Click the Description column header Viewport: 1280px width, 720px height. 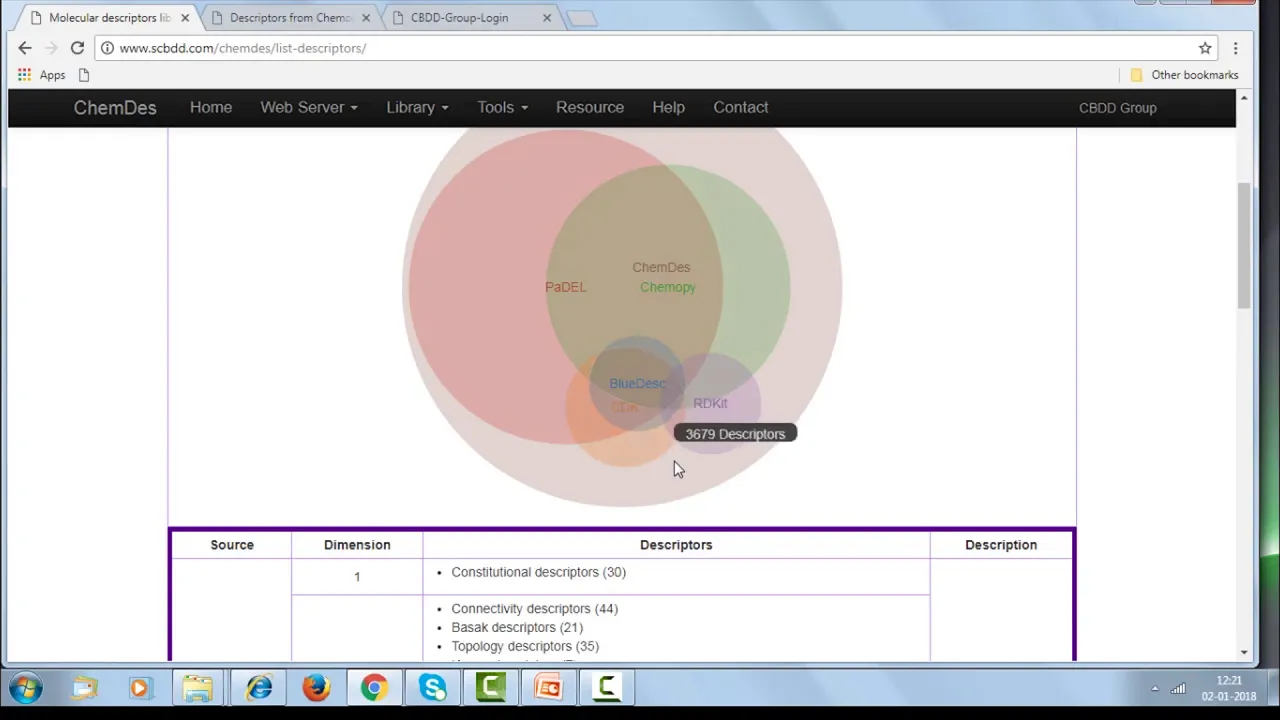[1001, 545]
